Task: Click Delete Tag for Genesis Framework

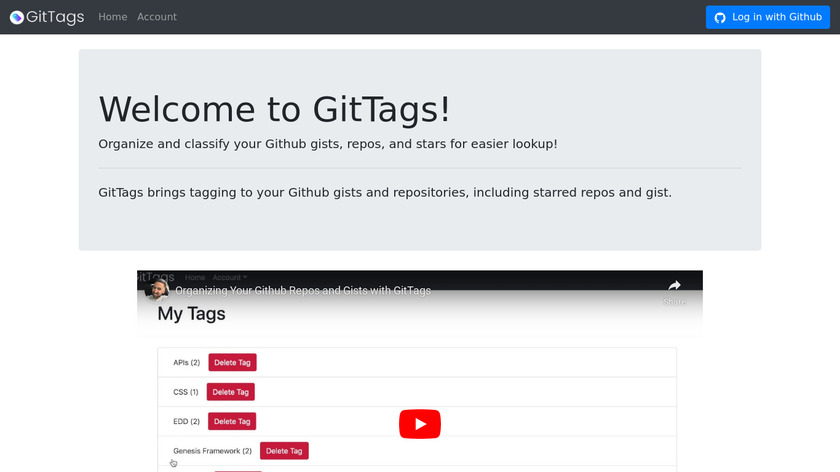Action: point(284,451)
